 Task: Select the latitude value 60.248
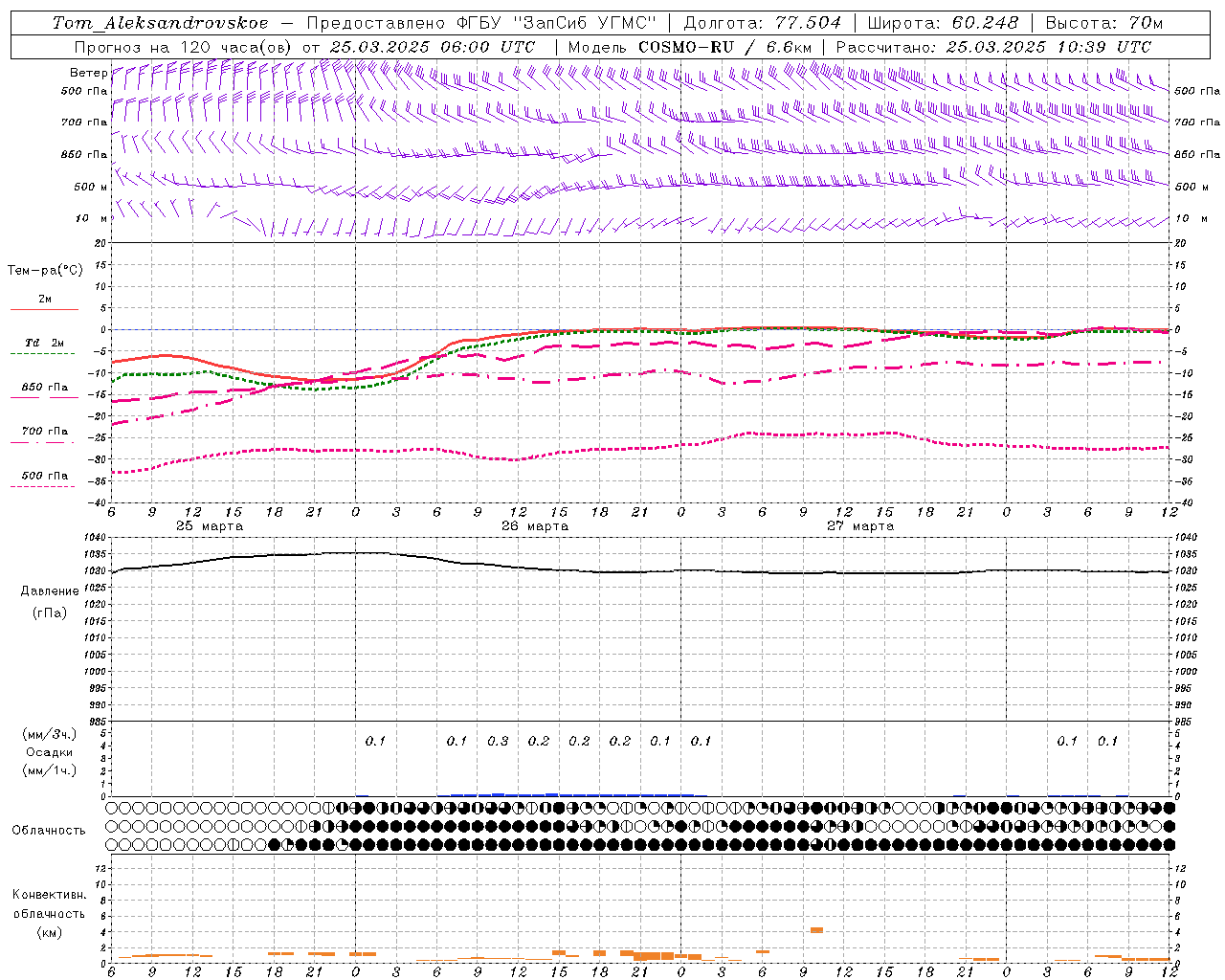pos(986,23)
